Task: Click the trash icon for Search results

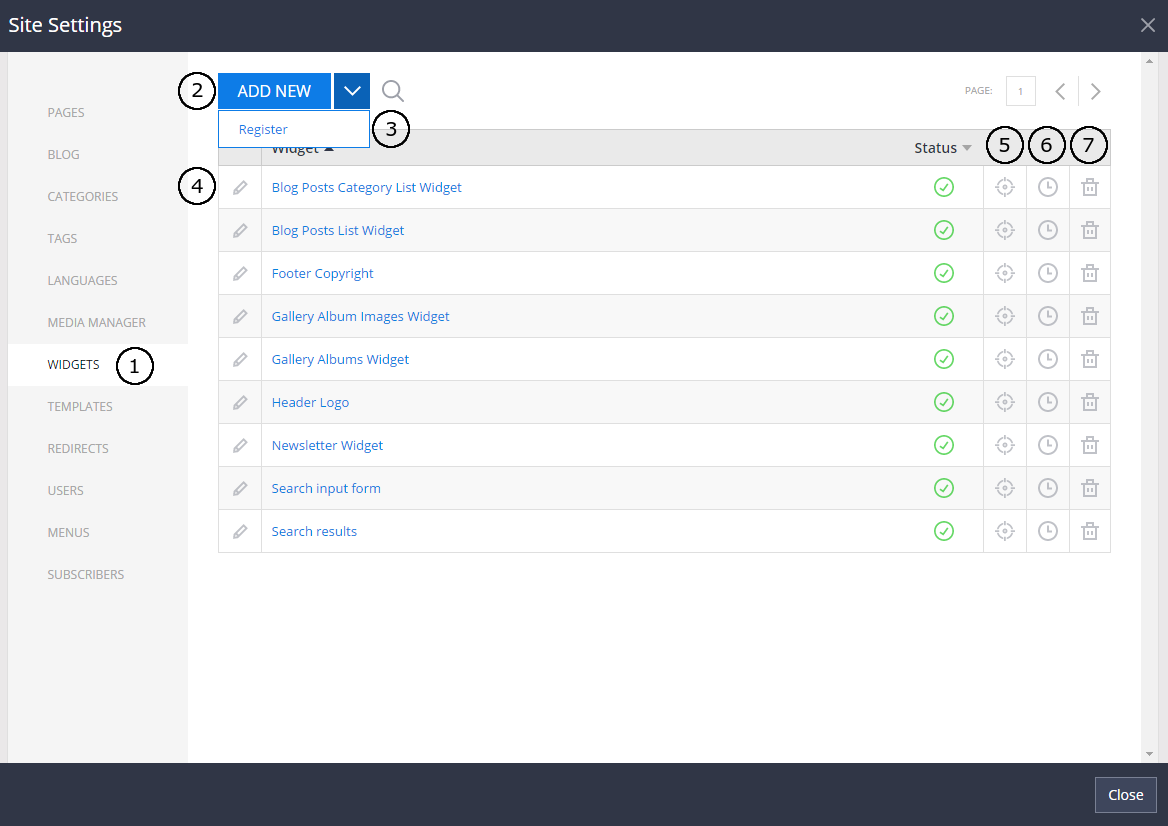Action: (1089, 531)
